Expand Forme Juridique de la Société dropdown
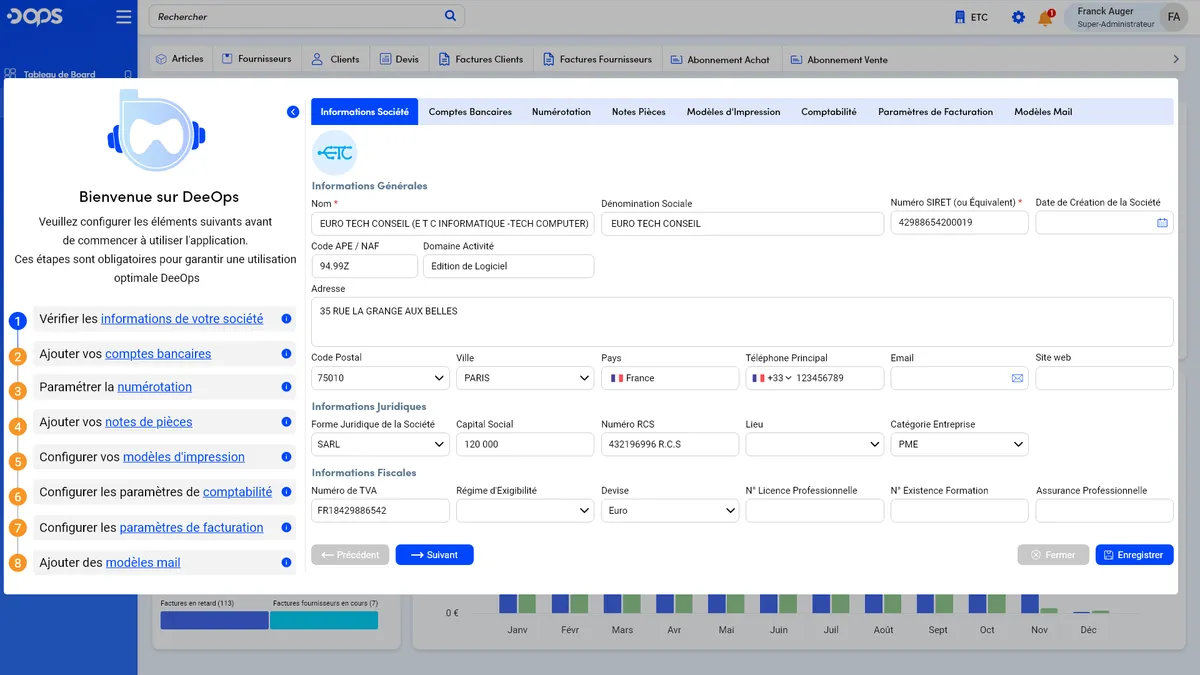This screenshot has height=675, width=1200. coord(439,444)
